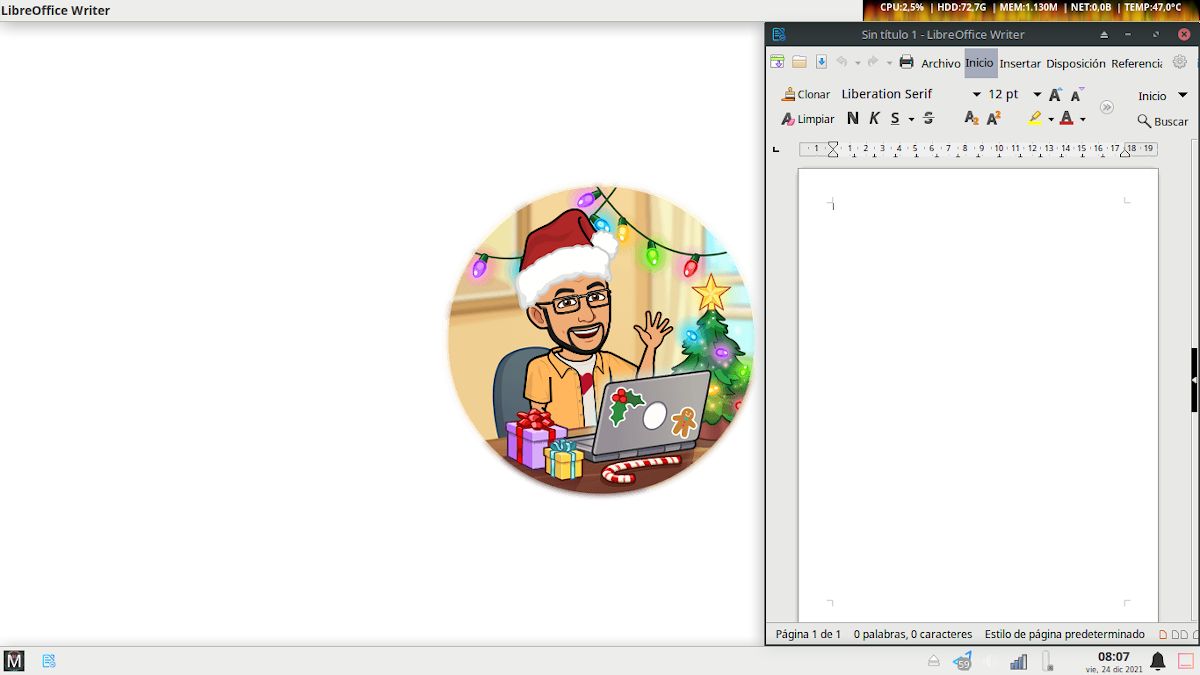
Task: Click the save document icon
Action: (821, 62)
